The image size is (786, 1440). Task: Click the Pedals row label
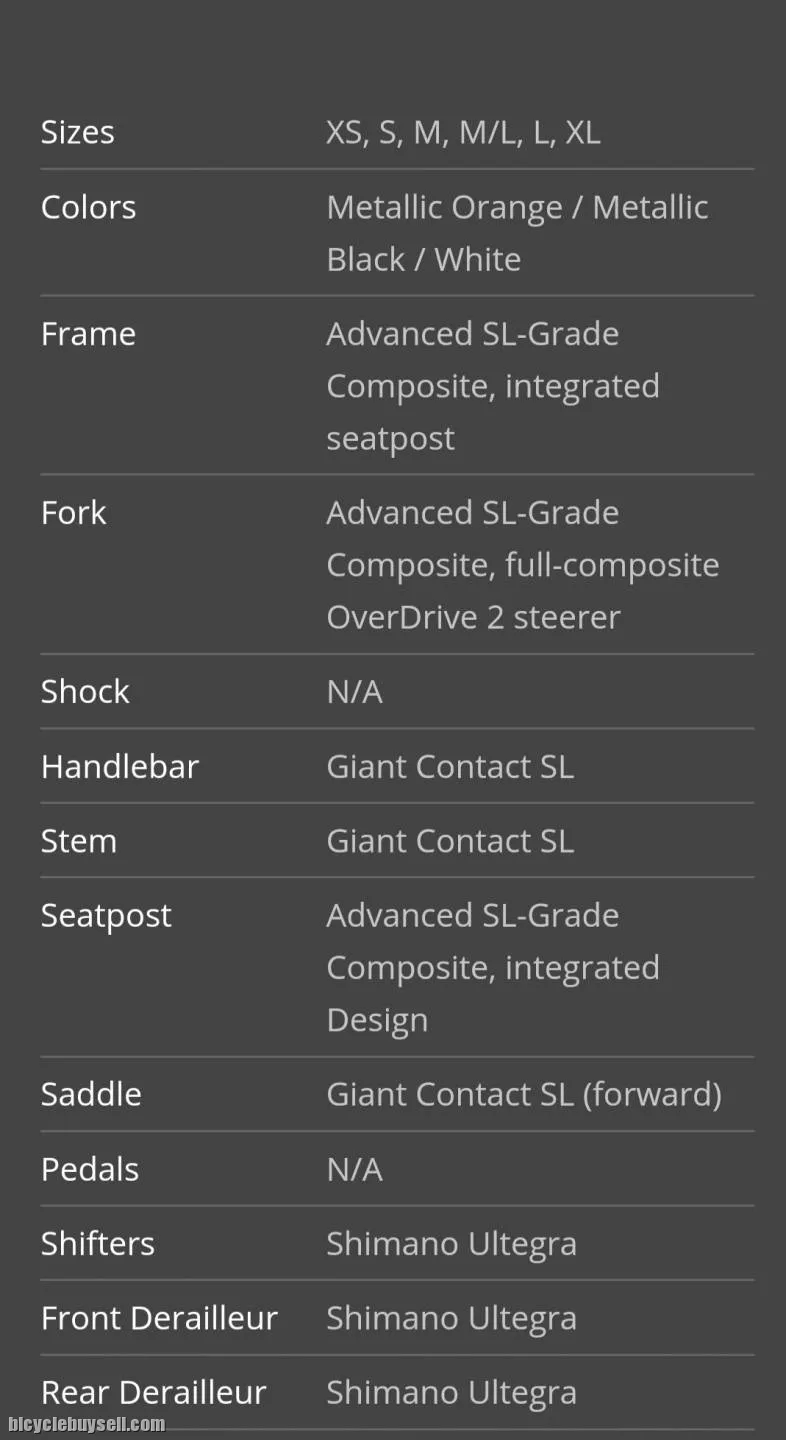click(x=90, y=1169)
